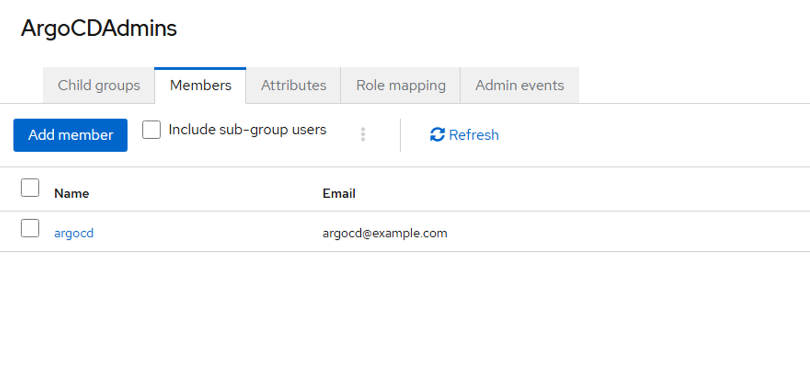Select the argocd member row checkbox

pyautogui.click(x=30, y=228)
